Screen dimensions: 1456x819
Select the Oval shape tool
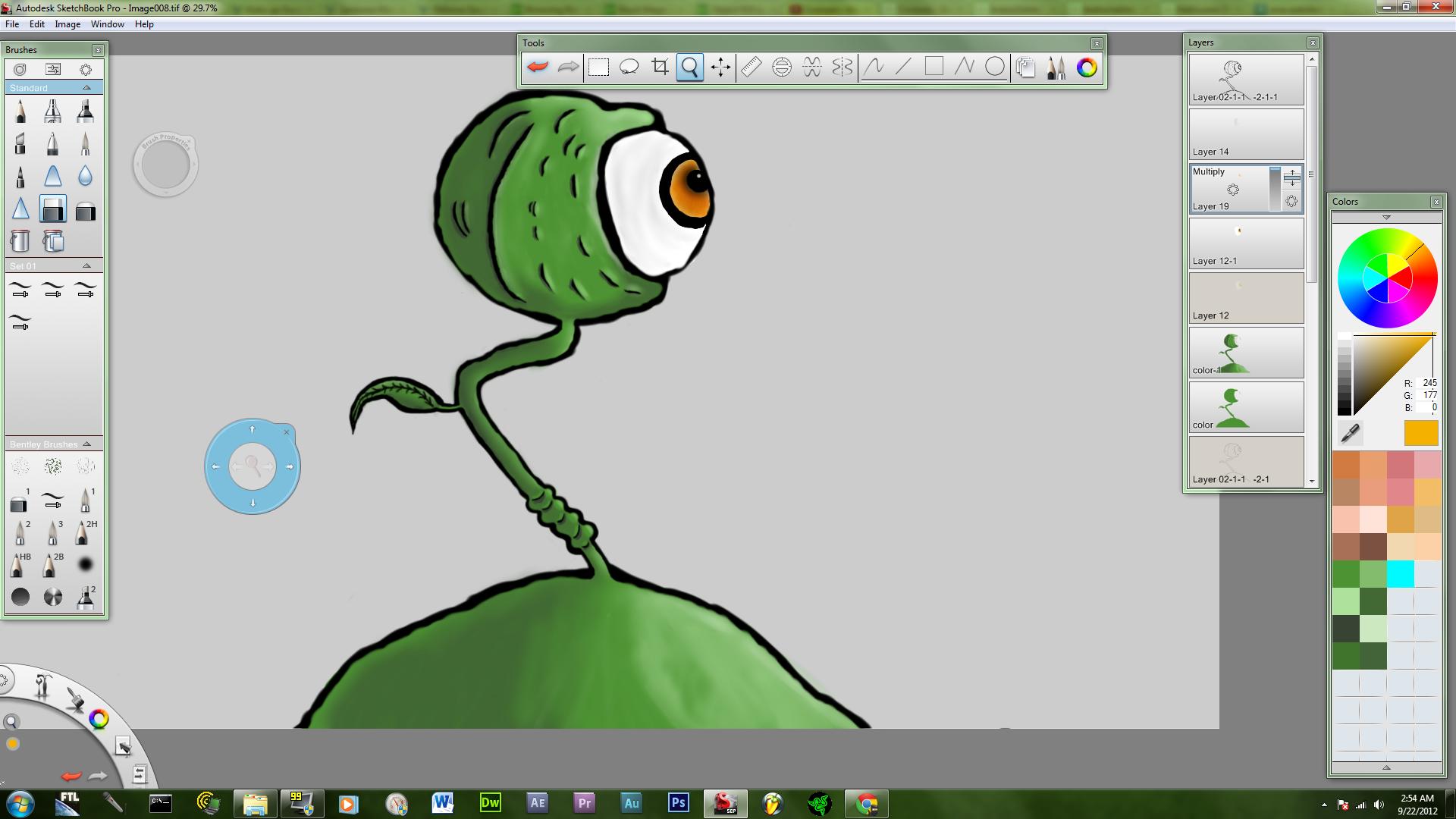pyautogui.click(x=995, y=67)
